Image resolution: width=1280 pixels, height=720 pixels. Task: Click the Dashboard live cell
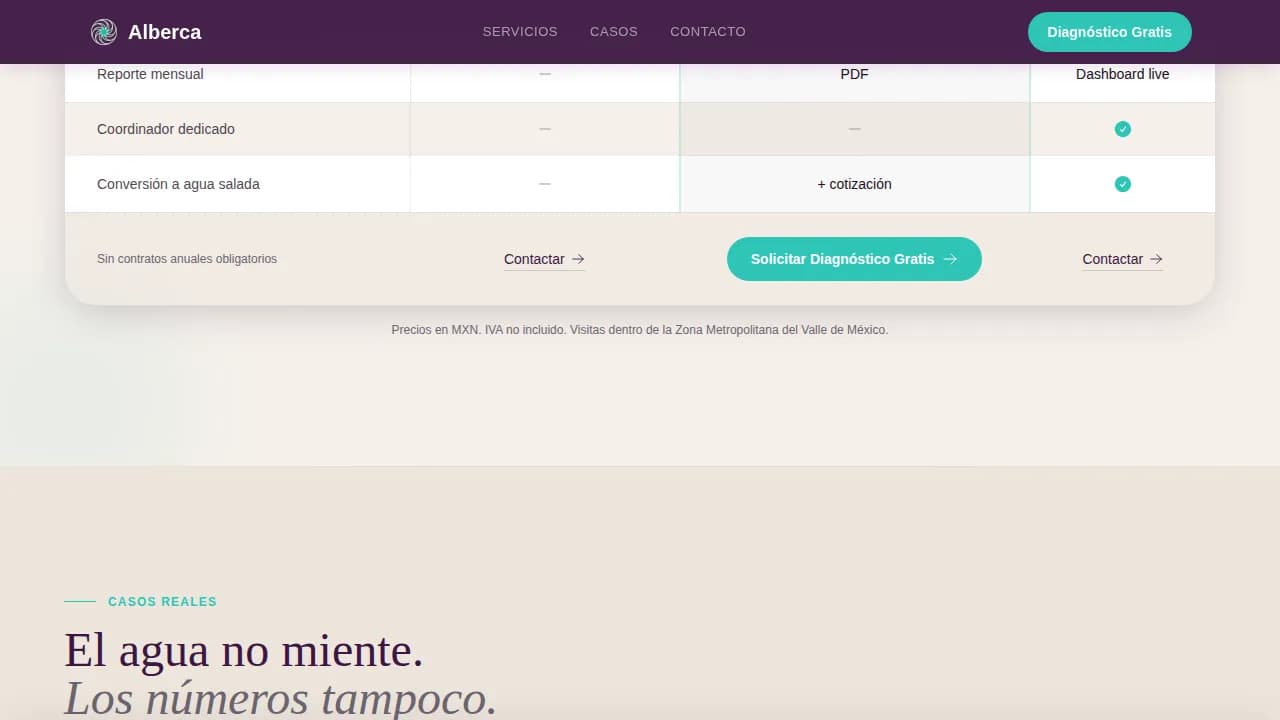pos(1123,74)
